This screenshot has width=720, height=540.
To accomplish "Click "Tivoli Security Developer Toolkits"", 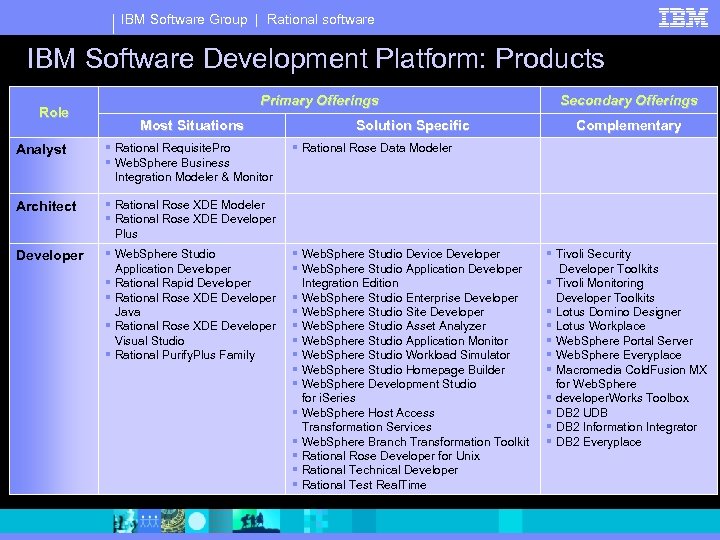I will coord(607,261).
